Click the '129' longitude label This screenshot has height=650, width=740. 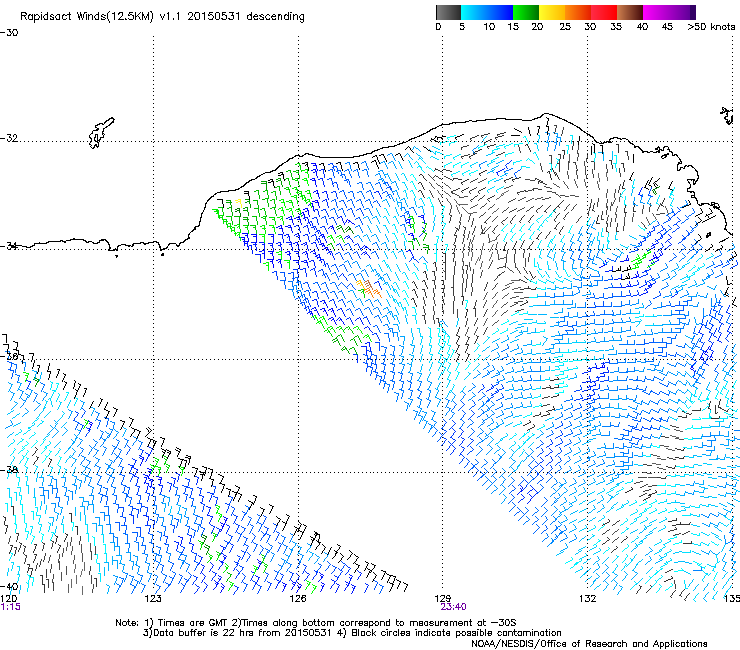442,599
